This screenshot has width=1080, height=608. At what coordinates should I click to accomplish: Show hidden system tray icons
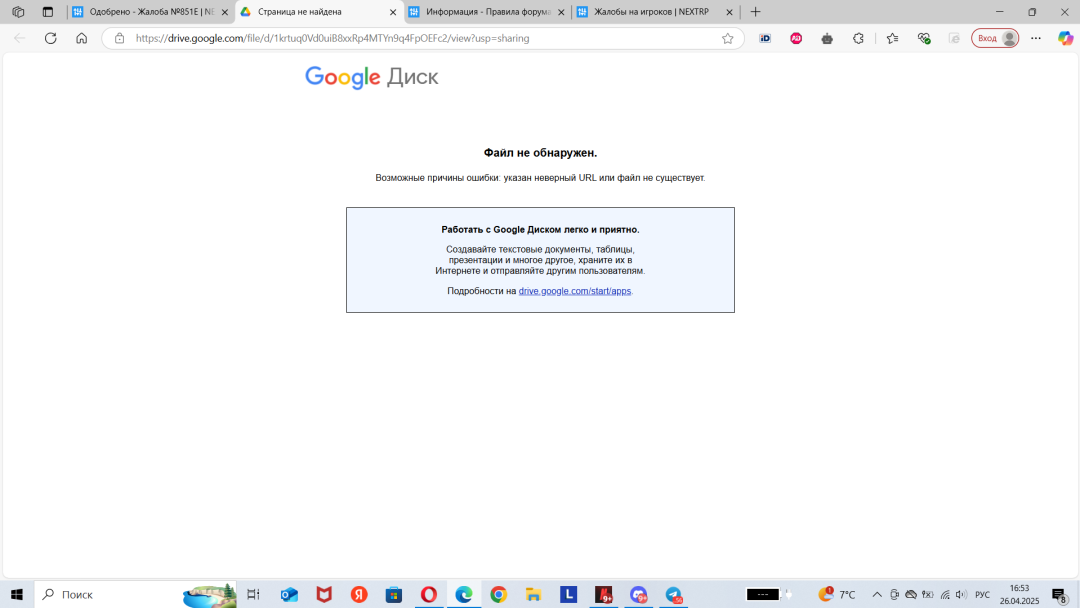(877, 594)
